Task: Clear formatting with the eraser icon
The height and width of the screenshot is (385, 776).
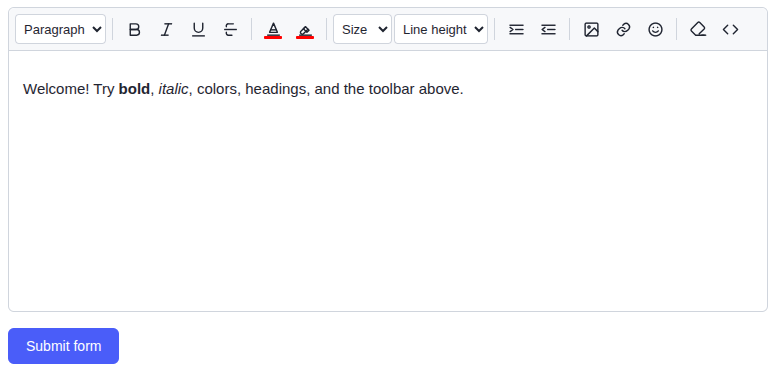Action: (x=698, y=30)
